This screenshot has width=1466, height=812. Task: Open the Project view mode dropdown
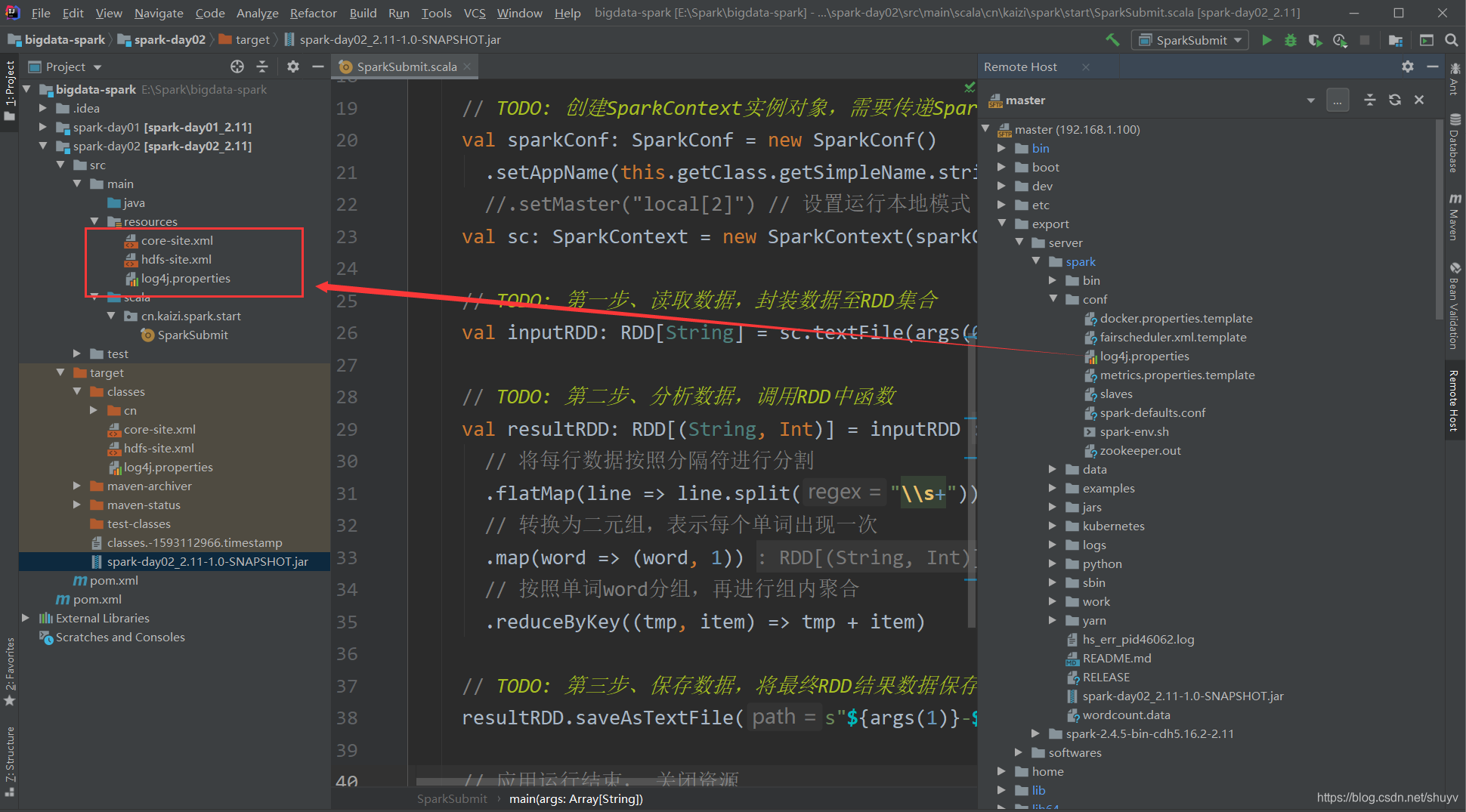pyautogui.click(x=97, y=67)
